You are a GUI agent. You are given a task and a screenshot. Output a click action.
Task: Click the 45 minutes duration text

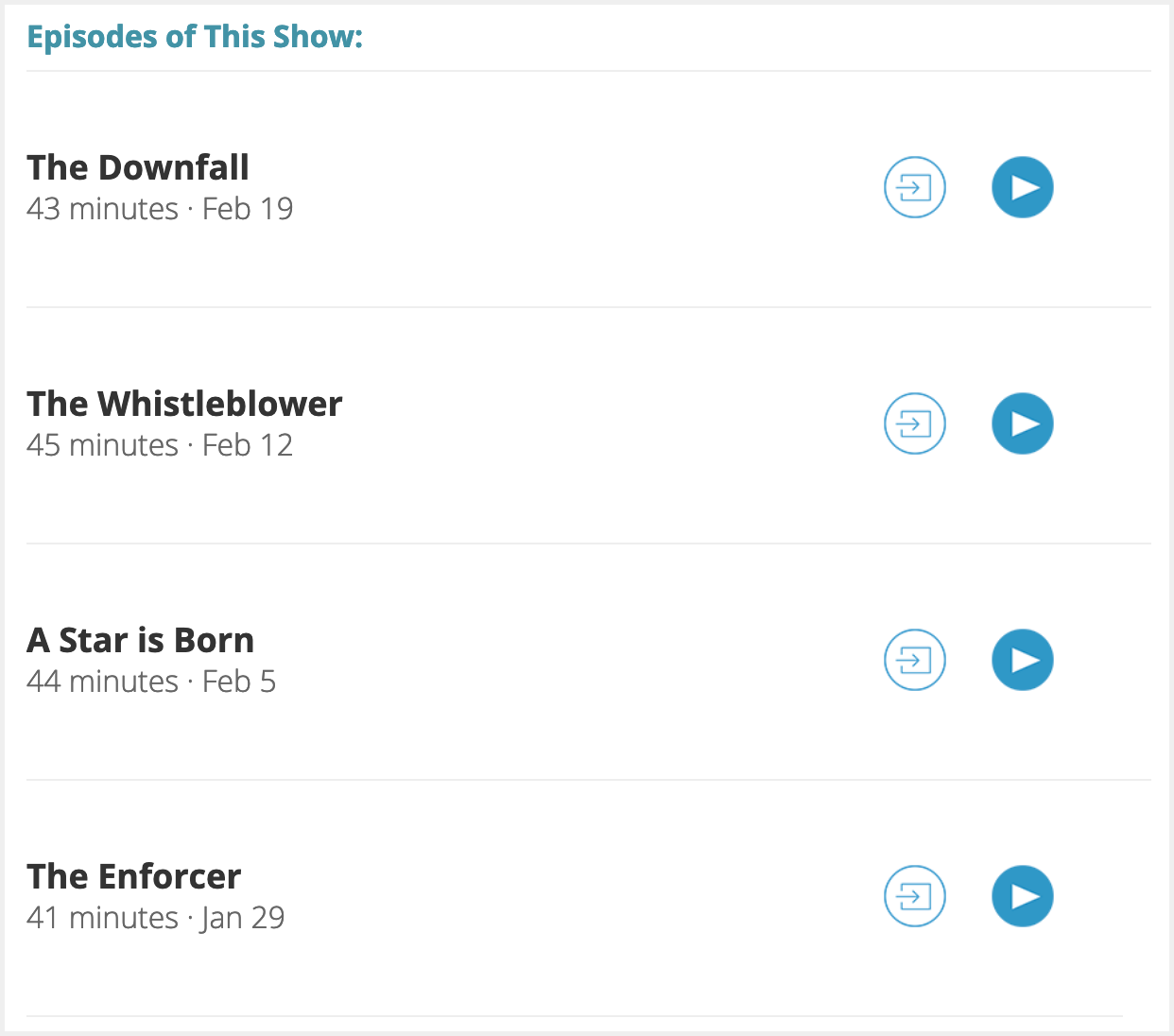coord(102,445)
